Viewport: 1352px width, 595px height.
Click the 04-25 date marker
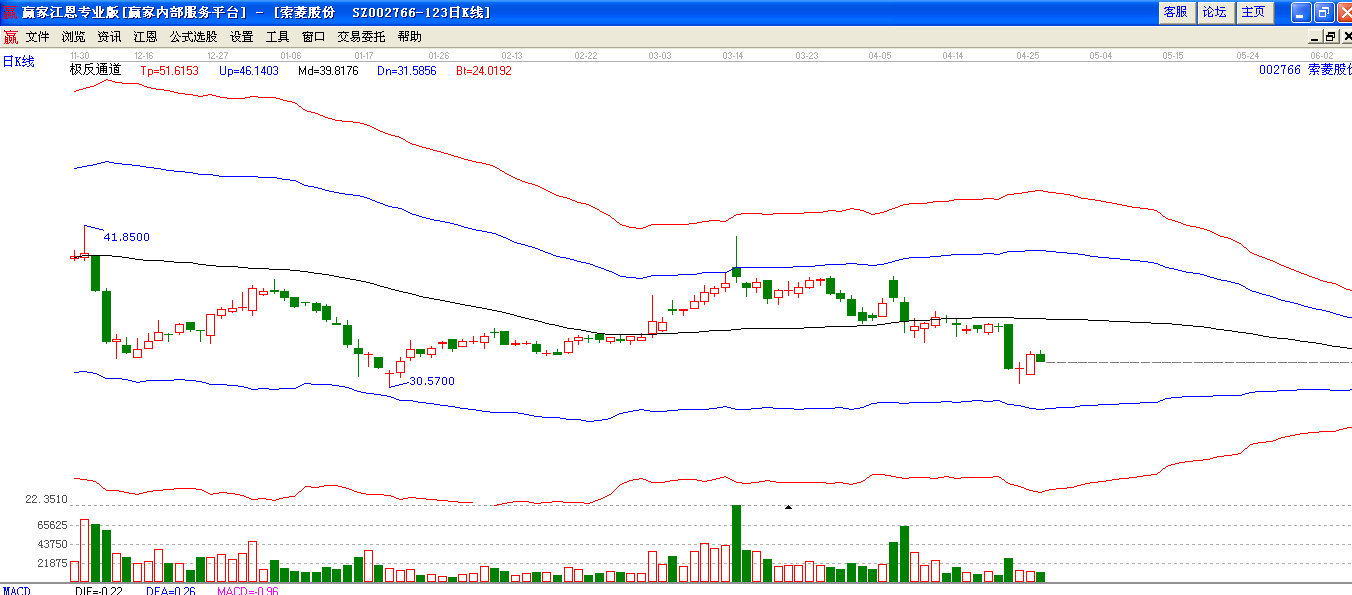pos(1028,55)
